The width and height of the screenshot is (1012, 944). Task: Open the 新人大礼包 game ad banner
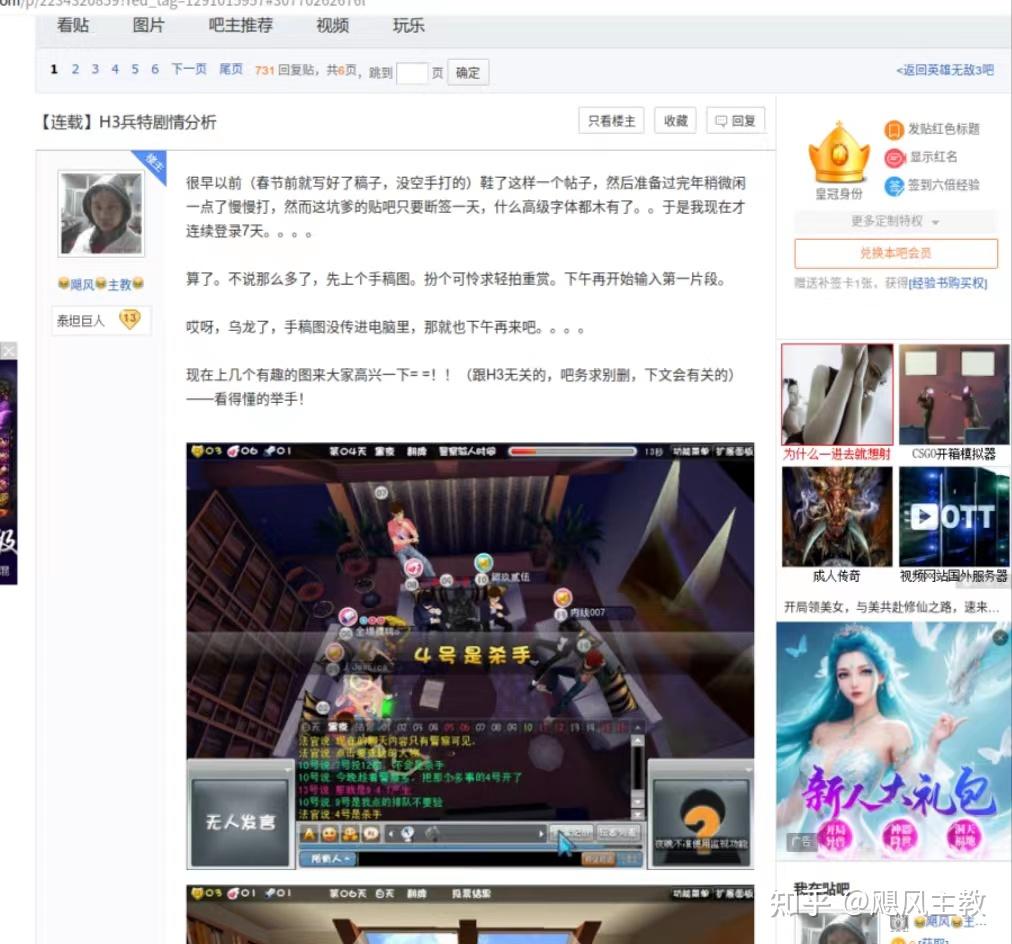(x=894, y=741)
